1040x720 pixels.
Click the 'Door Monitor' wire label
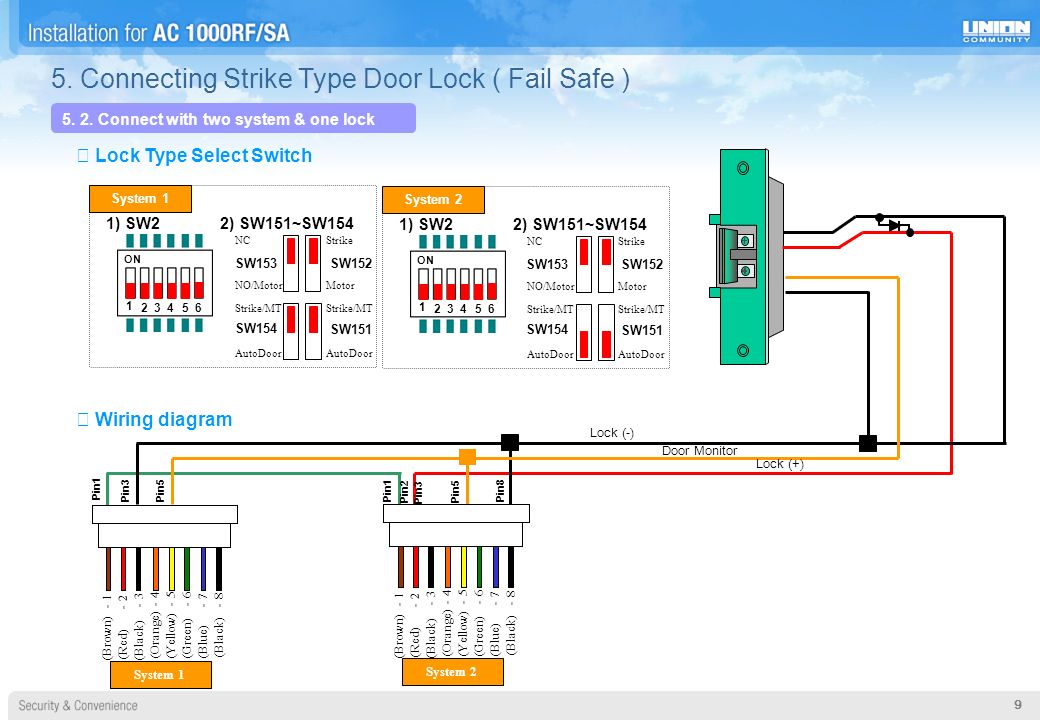coord(699,451)
